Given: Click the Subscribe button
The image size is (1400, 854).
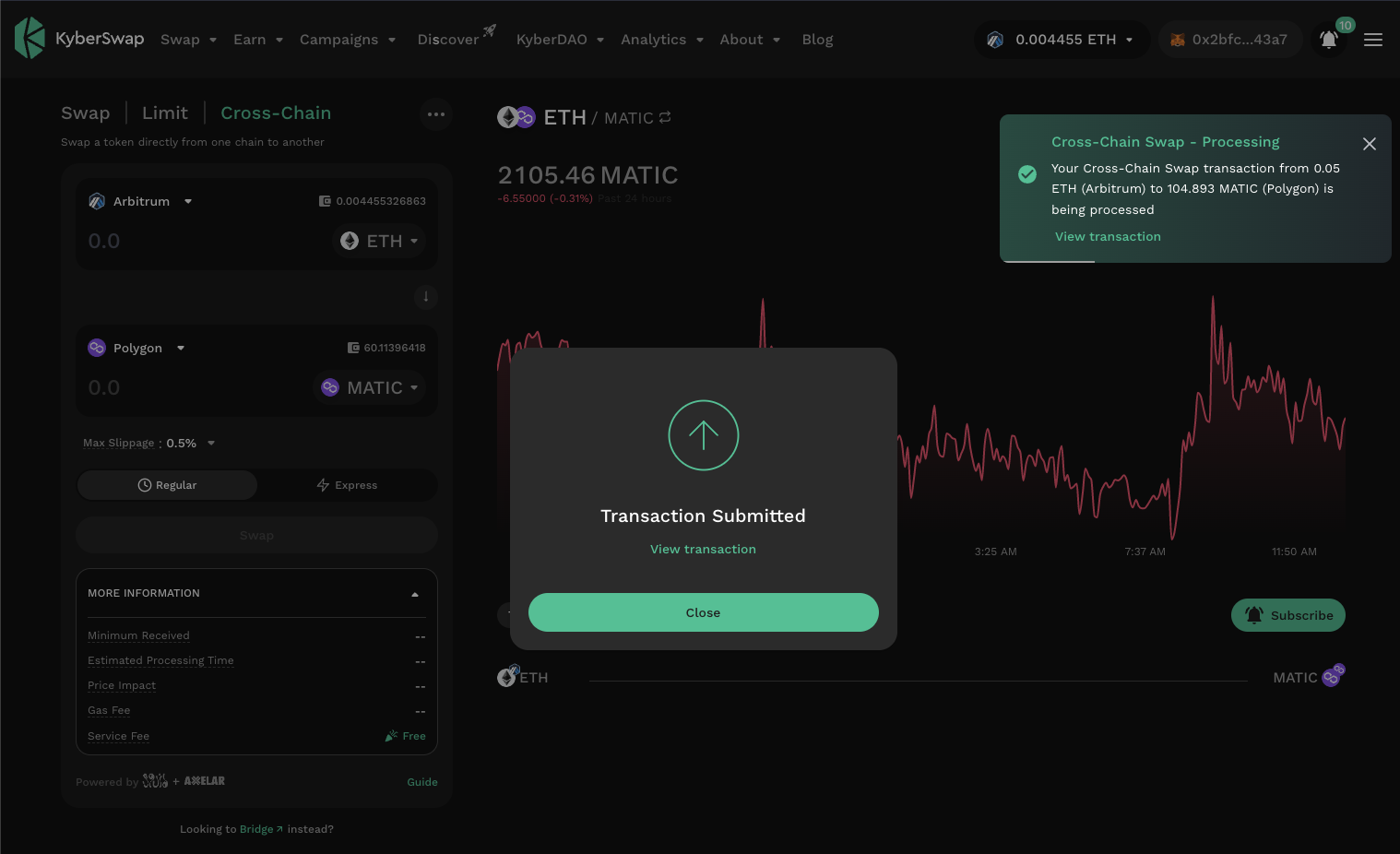Looking at the screenshot, I should pyautogui.click(x=1287, y=615).
